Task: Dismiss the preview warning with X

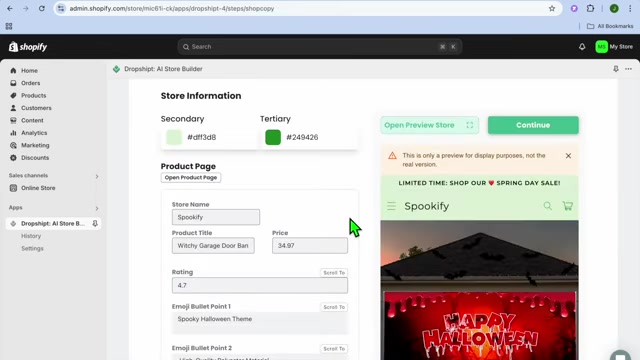Action: point(568,156)
